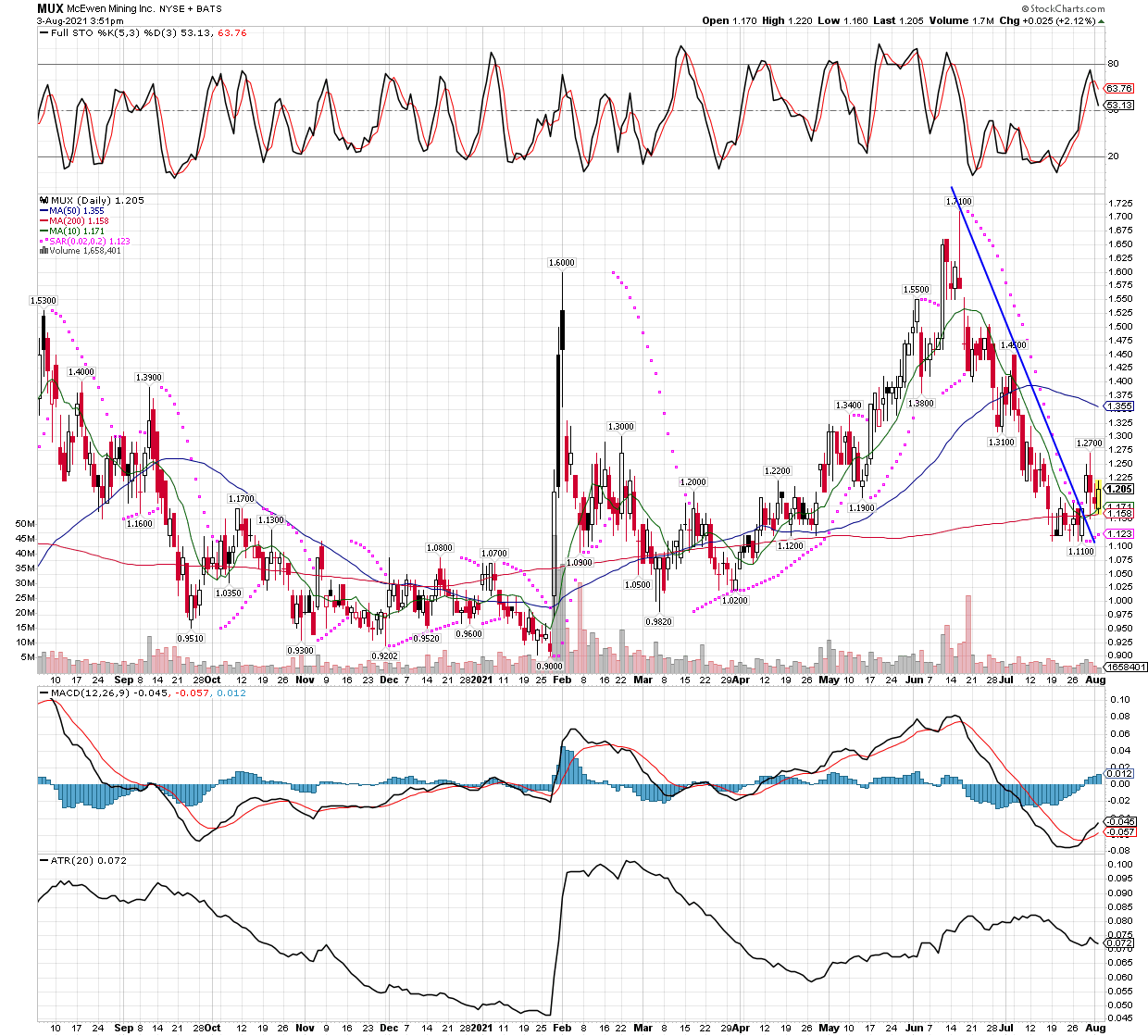
Task: Click the 0.9510 low price label
Action: [x=191, y=638]
